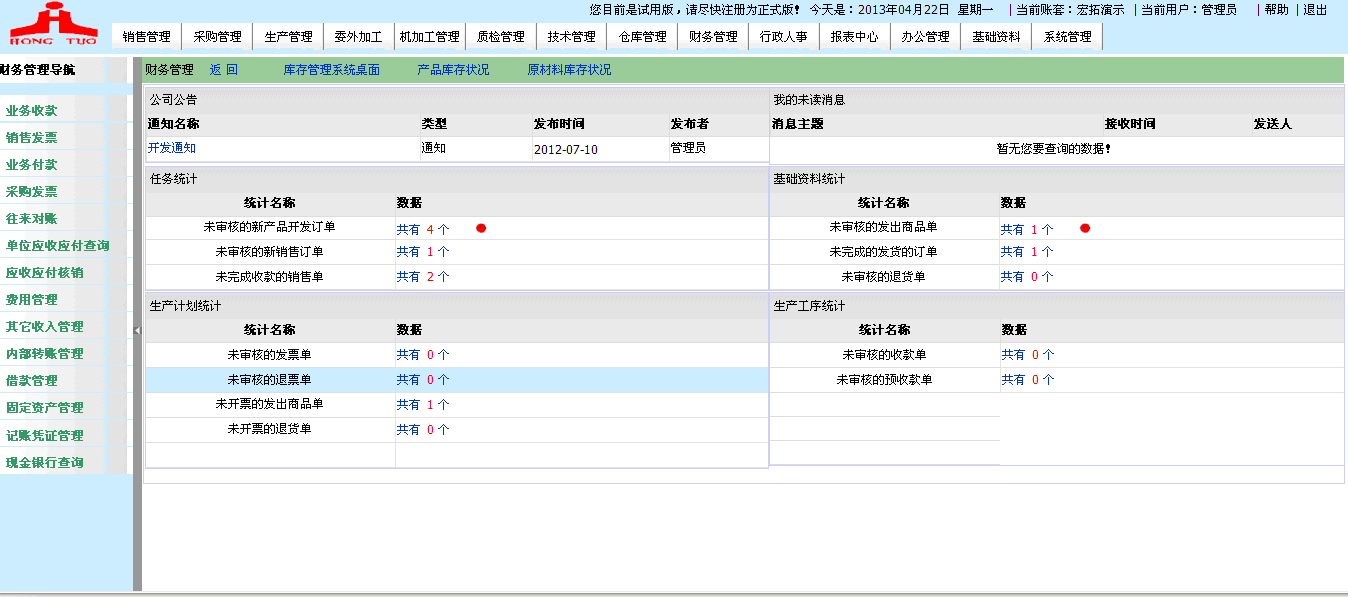The width and height of the screenshot is (1348, 597).
Task: Open the 行政人事 top menu
Action: coord(784,37)
